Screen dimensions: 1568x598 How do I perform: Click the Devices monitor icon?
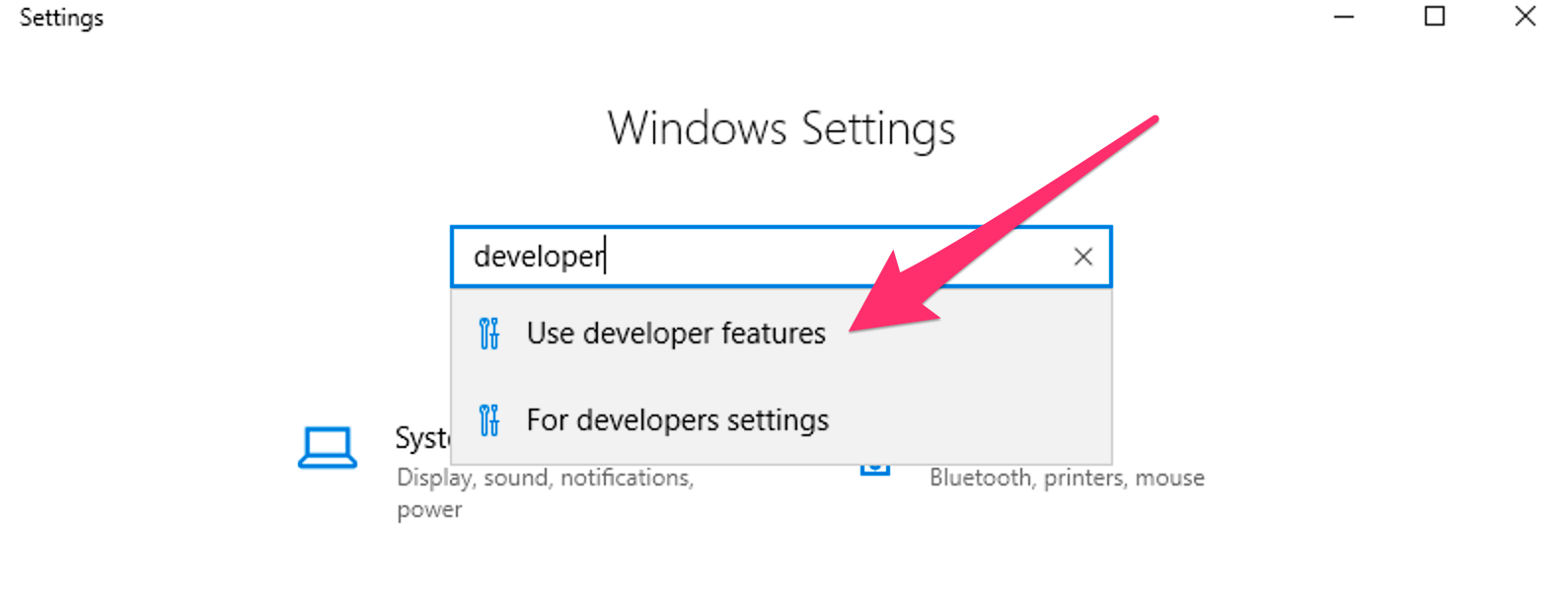(x=876, y=473)
